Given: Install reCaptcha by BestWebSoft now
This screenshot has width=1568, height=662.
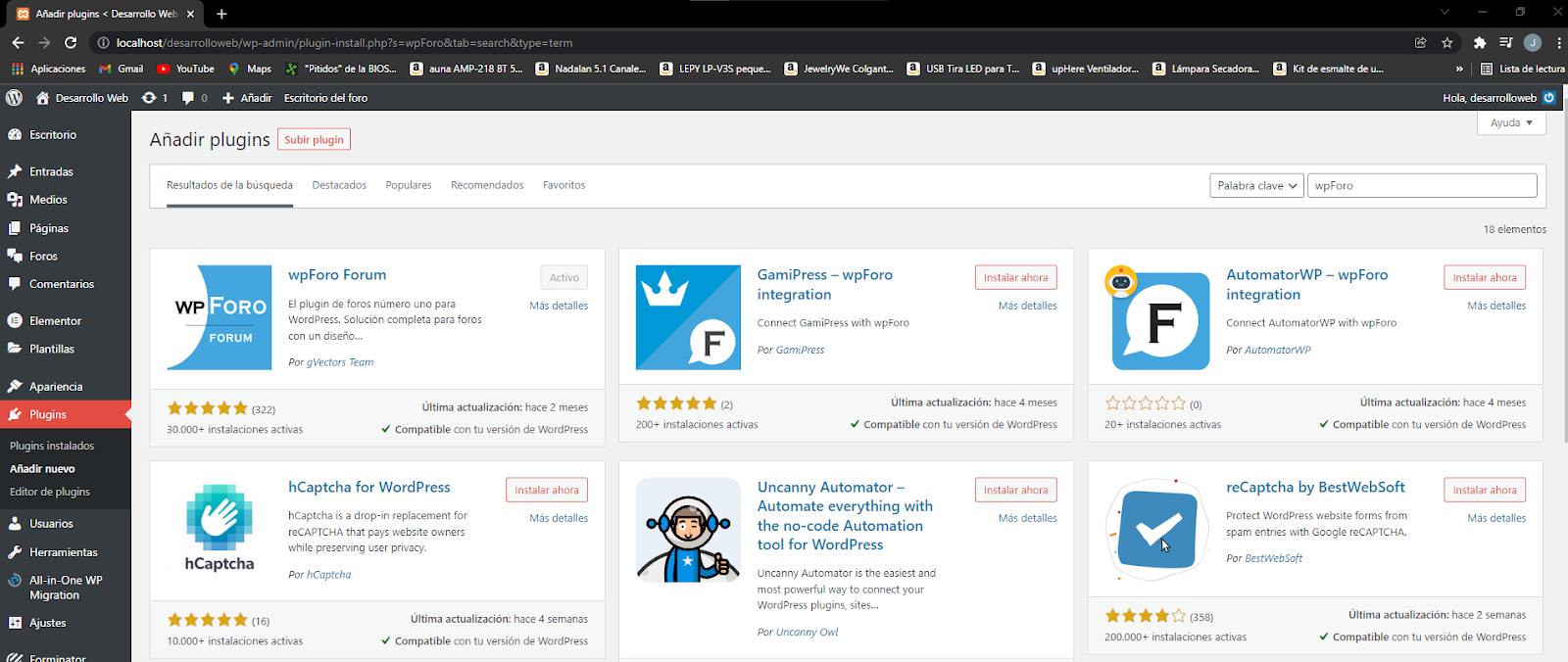Looking at the screenshot, I should (1485, 490).
